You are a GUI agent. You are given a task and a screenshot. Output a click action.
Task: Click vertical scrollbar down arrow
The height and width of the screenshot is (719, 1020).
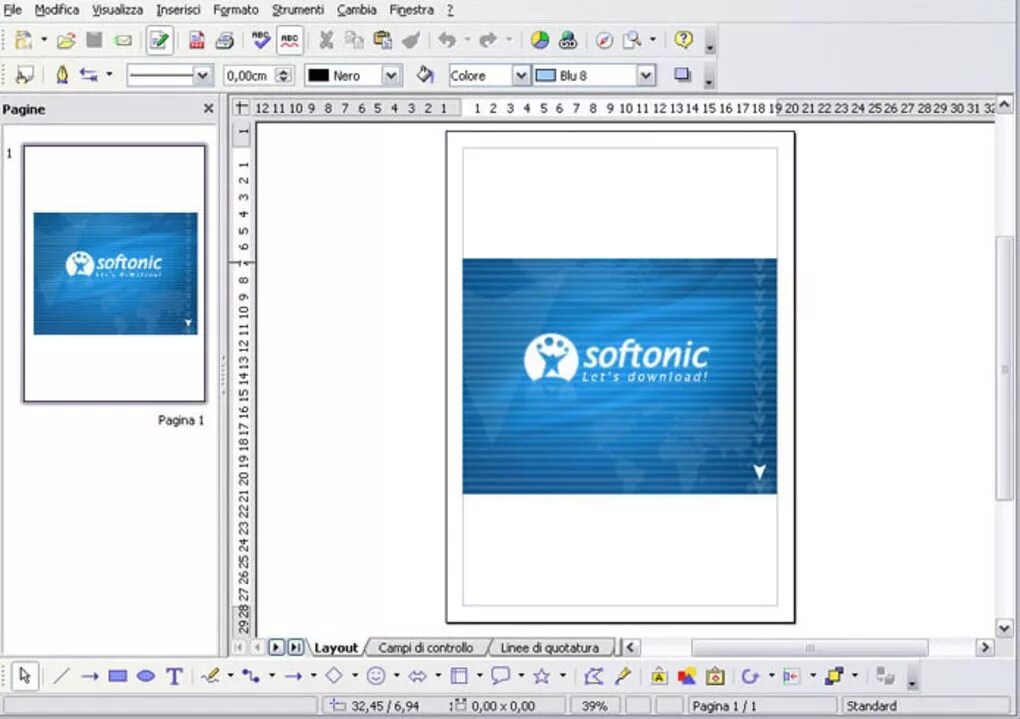[1004, 629]
